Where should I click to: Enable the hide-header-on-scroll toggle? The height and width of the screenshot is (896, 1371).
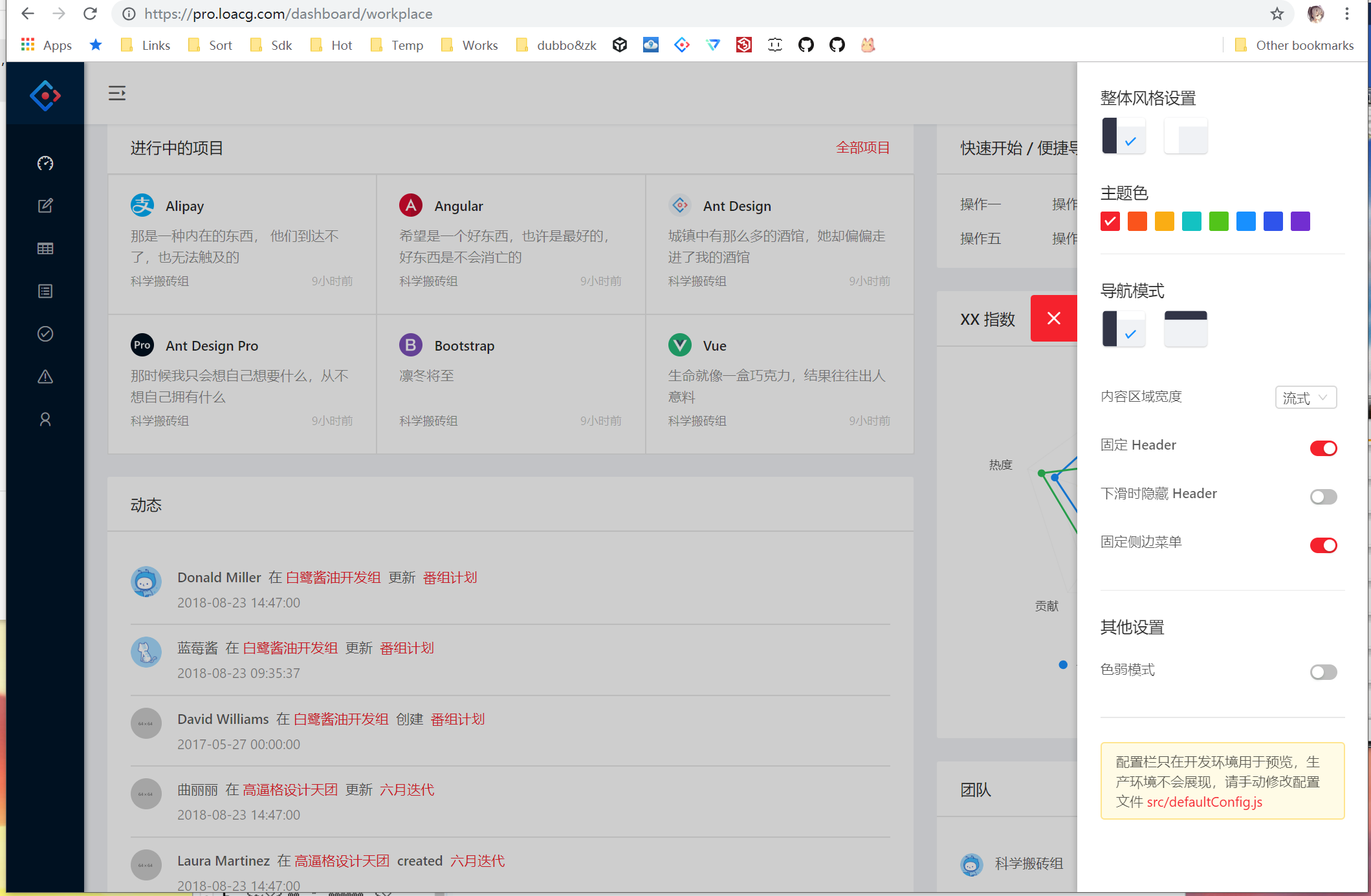tap(1323, 497)
